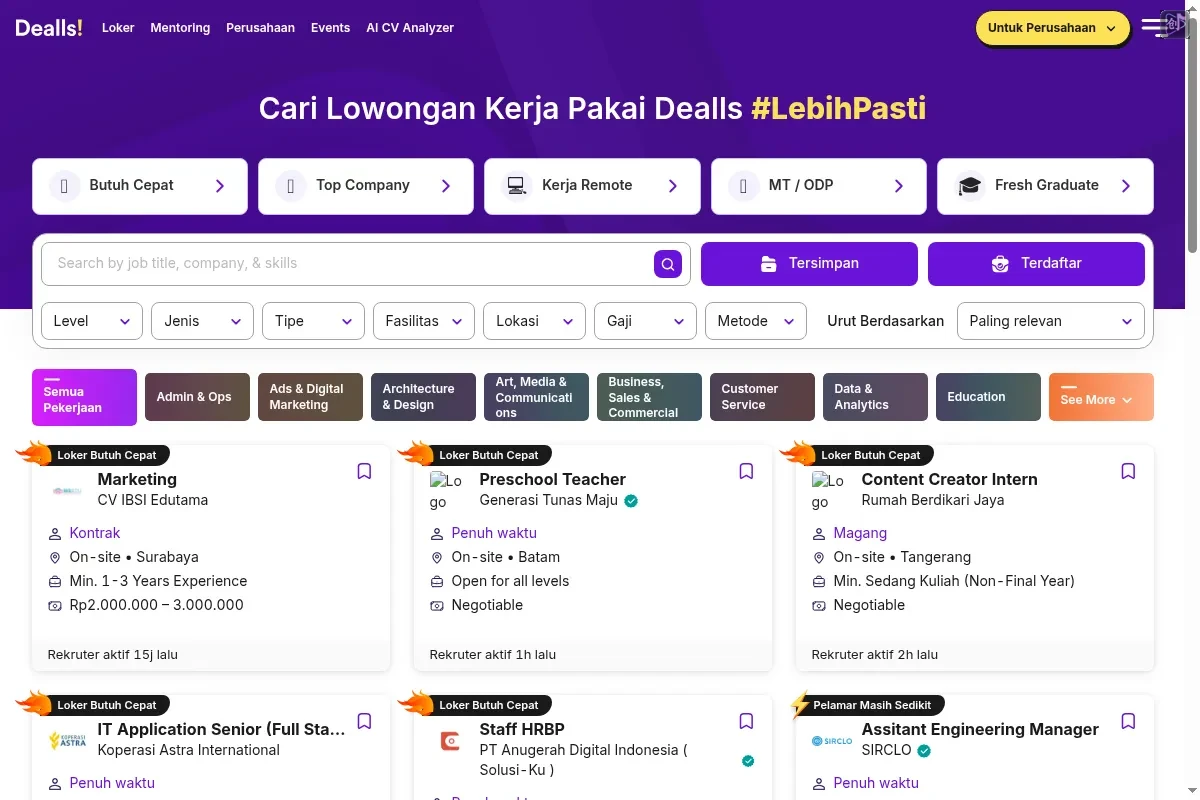Click the Koperasi Astra company logo

coord(67,741)
